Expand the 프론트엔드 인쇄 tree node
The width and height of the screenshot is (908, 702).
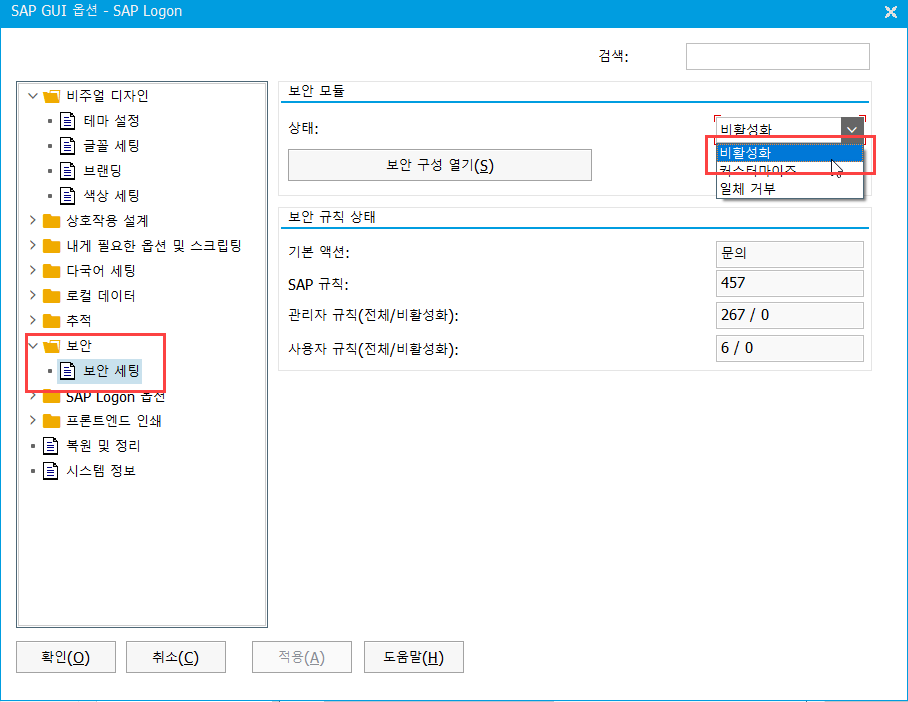point(33,420)
